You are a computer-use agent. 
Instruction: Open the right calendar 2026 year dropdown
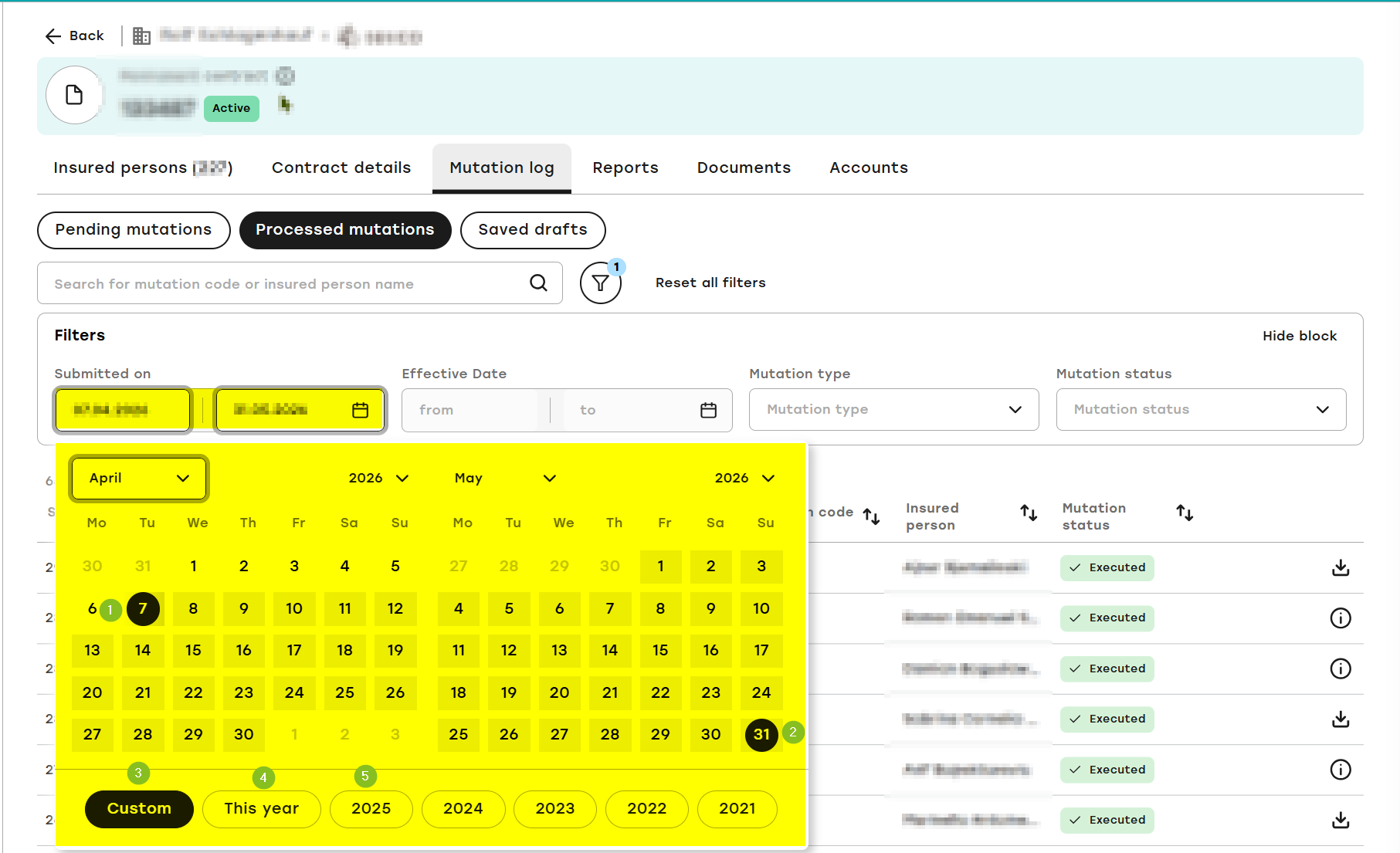click(744, 479)
